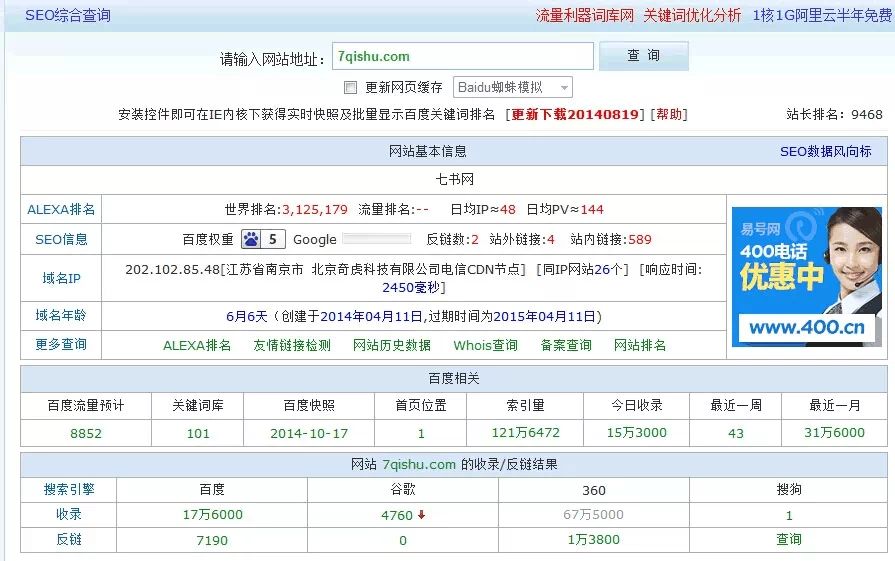Click Baidu traffic estimate 8852
The width and height of the screenshot is (895, 561).
tap(86, 433)
